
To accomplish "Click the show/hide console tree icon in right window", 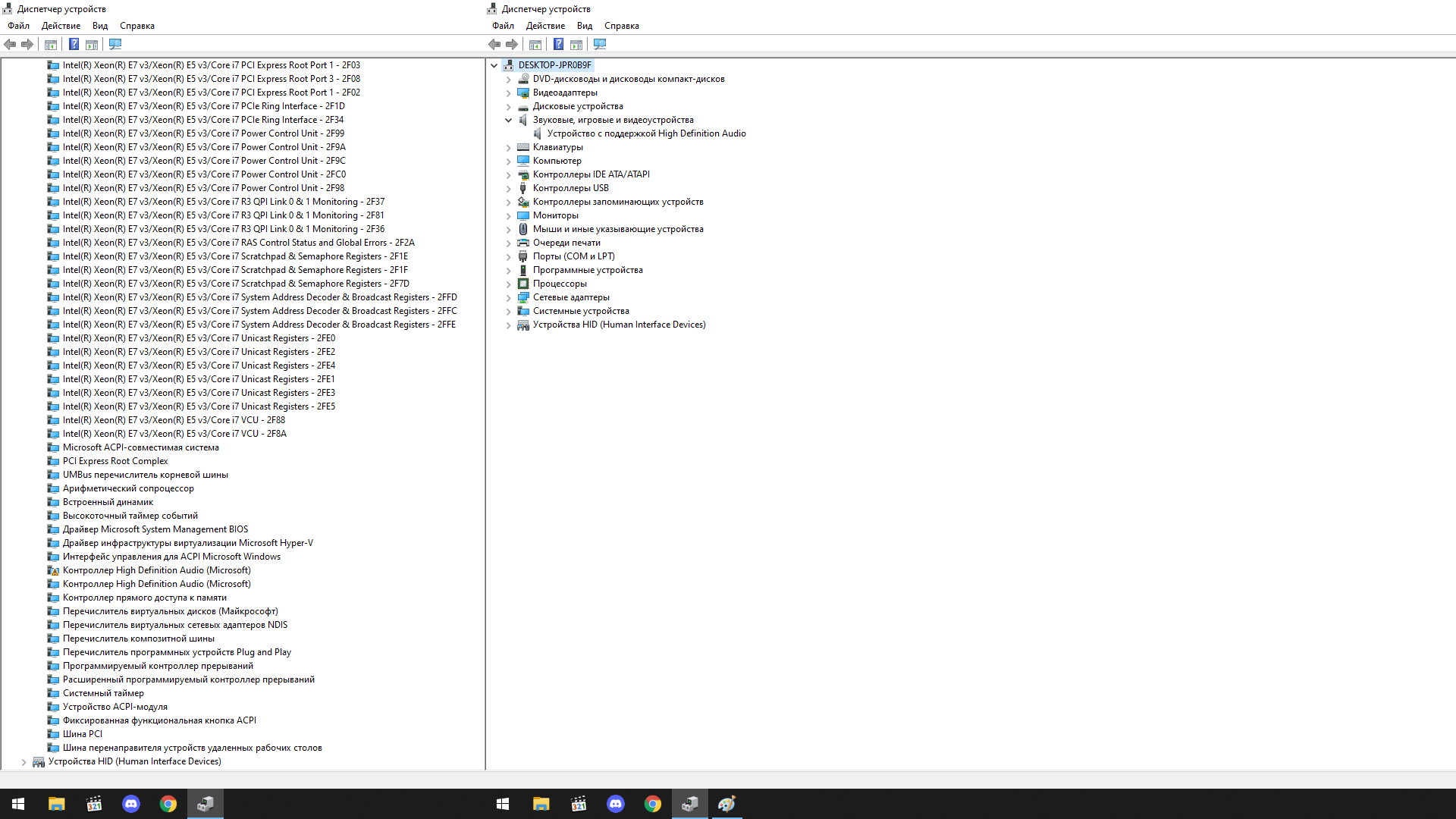I will (x=535, y=45).
